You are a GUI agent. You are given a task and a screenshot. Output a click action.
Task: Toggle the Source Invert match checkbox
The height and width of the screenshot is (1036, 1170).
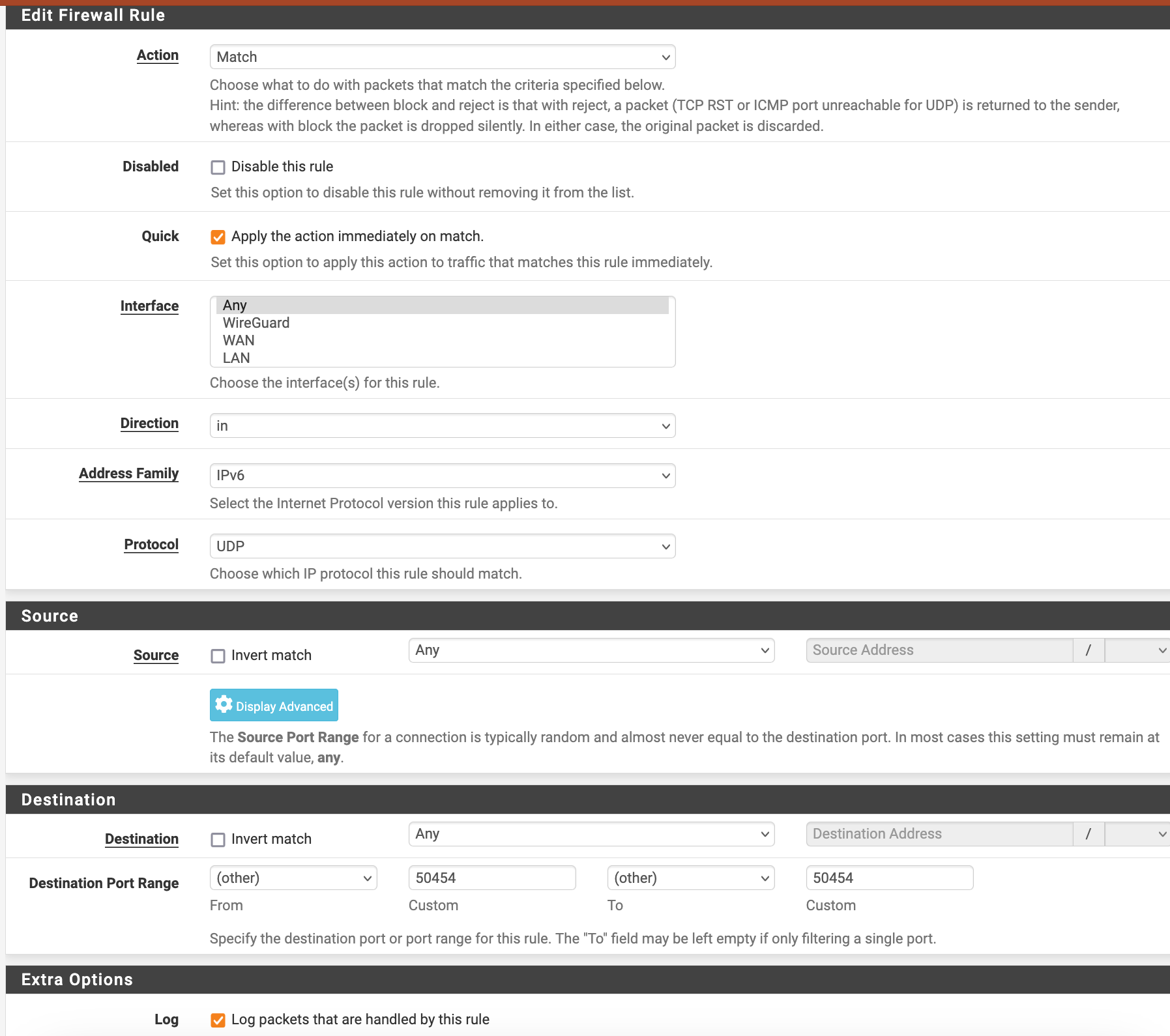(x=218, y=656)
